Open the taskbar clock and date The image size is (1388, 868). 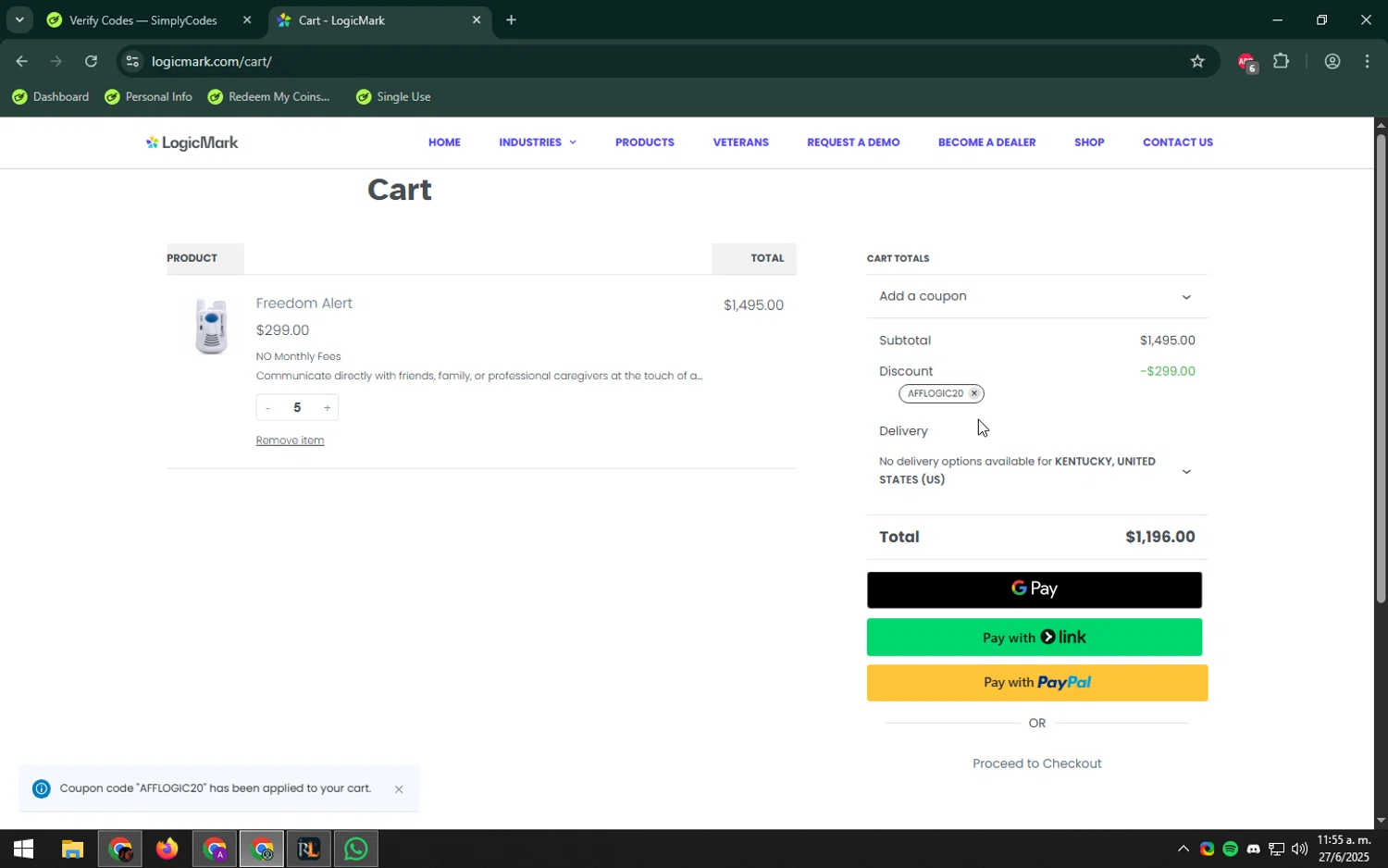1344,849
